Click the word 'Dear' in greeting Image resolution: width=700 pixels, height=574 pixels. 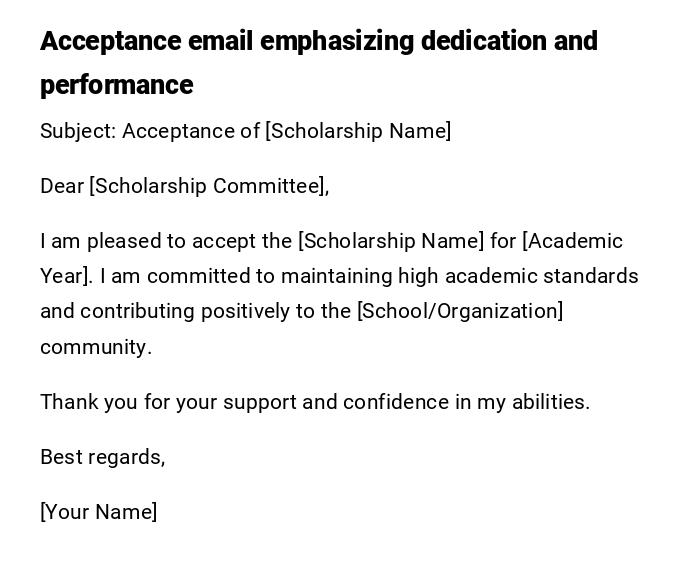pyautogui.click(x=62, y=186)
